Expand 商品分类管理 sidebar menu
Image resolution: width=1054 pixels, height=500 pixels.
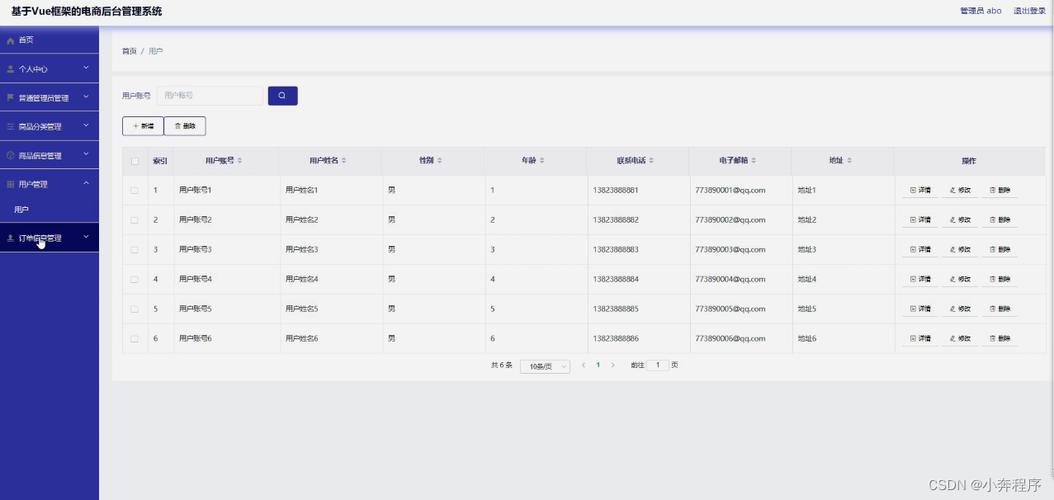[x=49, y=126]
